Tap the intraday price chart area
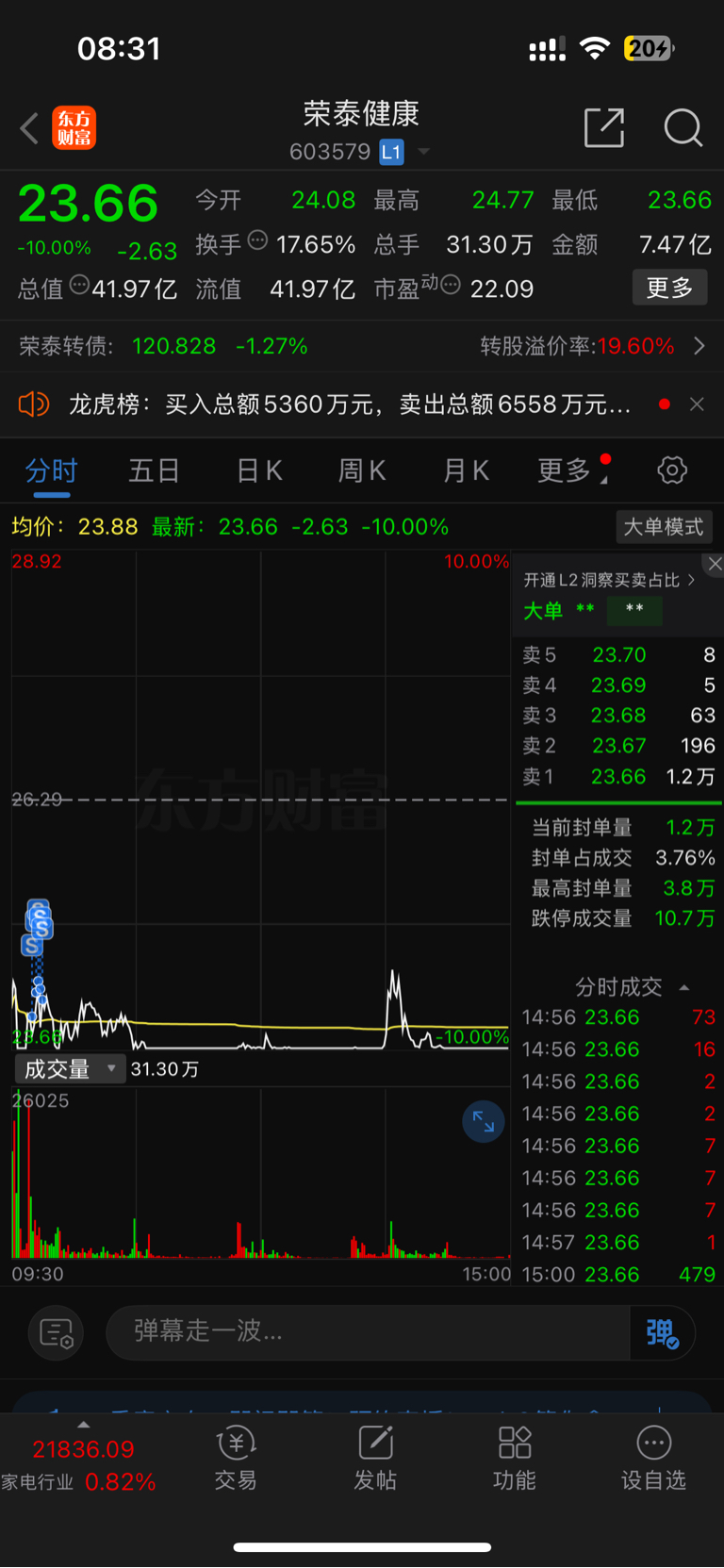 click(x=260, y=800)
